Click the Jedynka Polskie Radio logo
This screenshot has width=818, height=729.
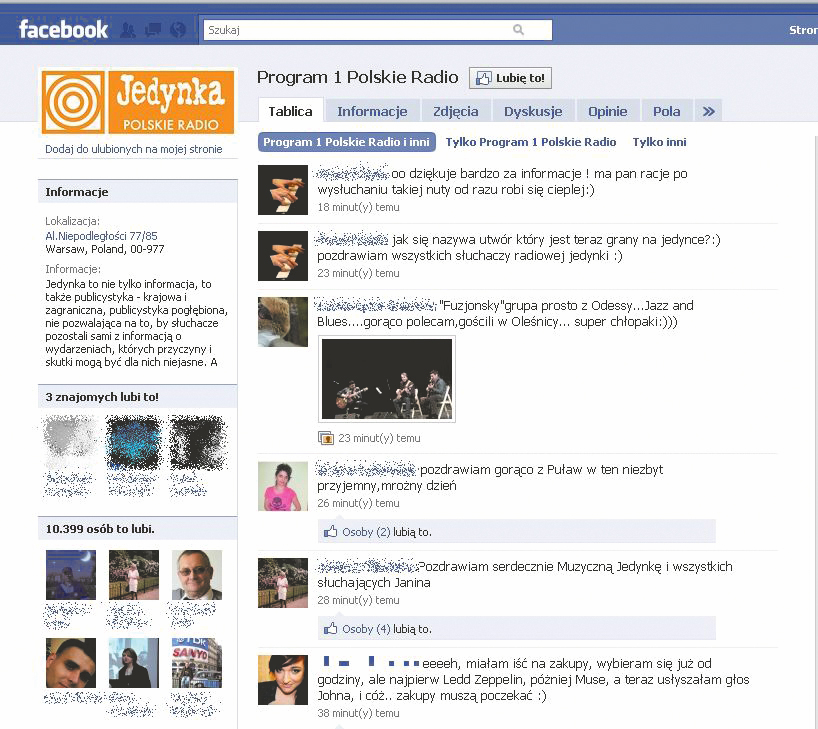point(136,100)
